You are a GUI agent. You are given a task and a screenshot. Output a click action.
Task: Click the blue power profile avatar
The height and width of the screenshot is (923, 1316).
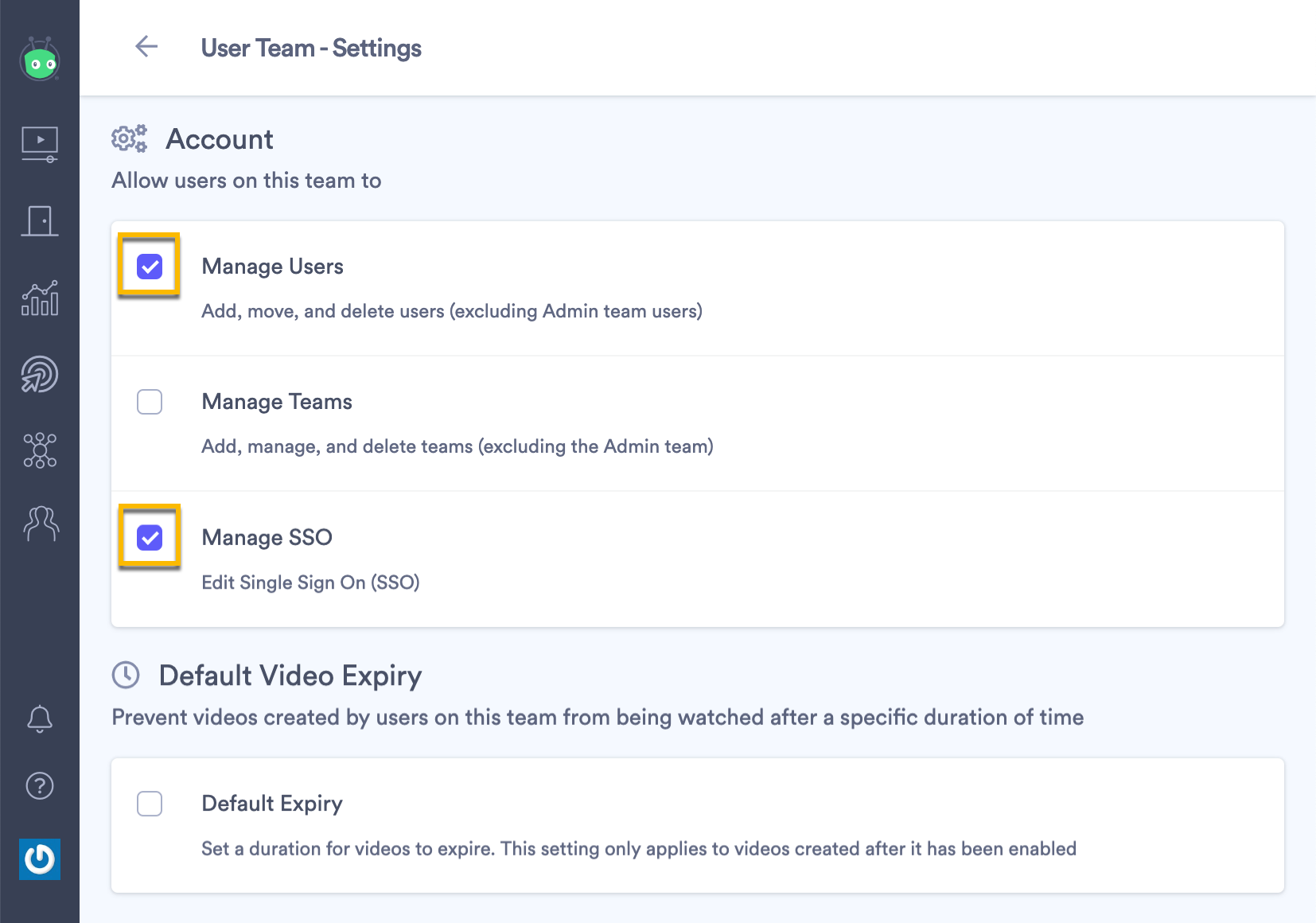(40, 859)
